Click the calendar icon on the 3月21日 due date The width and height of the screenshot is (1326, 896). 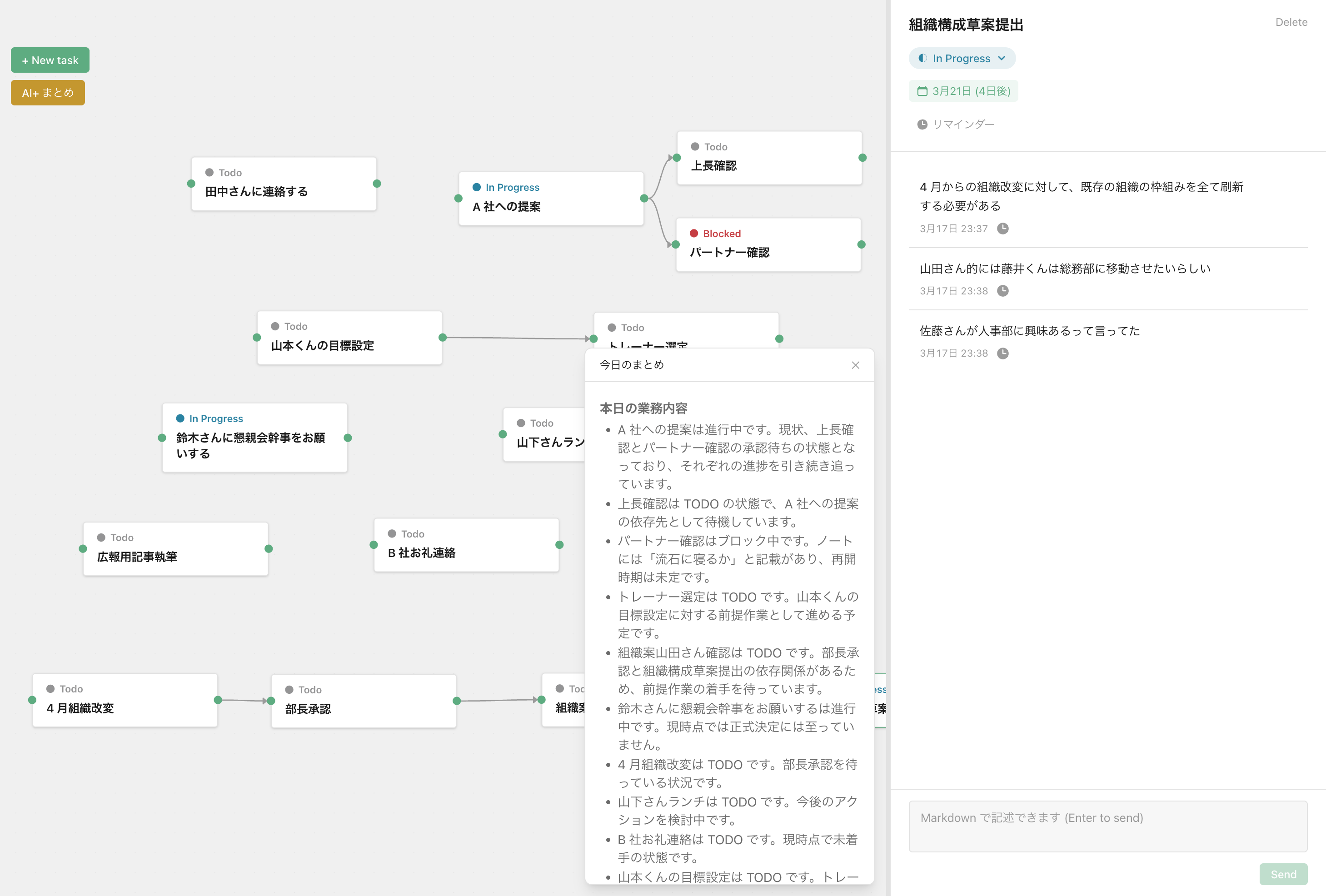click(923, 91)
